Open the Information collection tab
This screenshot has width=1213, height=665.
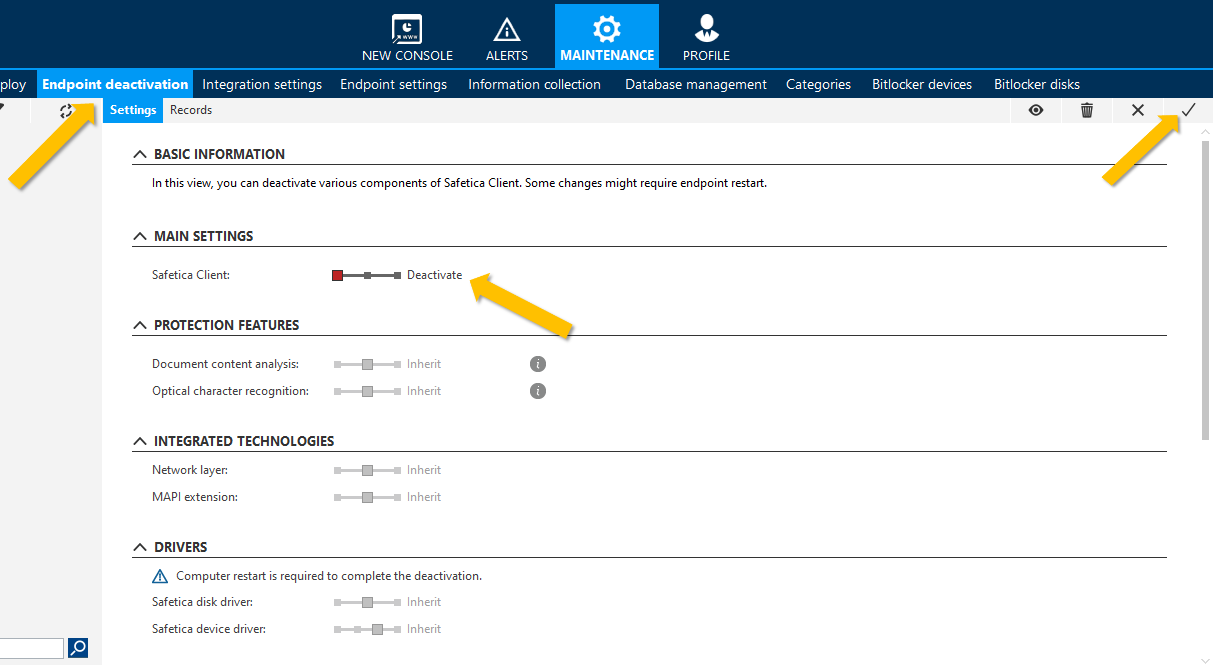(534, 84)
